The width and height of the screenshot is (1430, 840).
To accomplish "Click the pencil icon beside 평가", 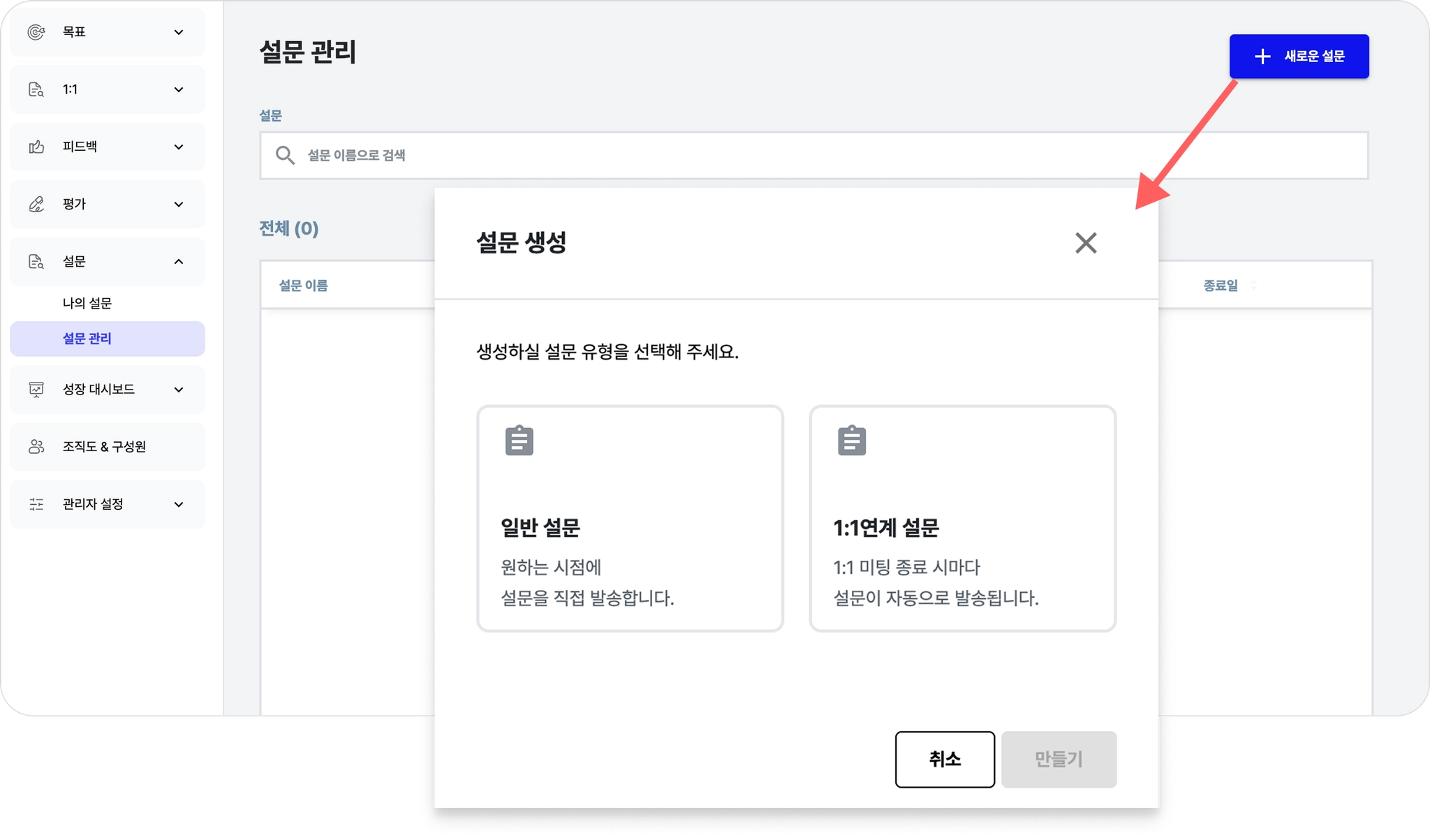I will click(36, 204).
